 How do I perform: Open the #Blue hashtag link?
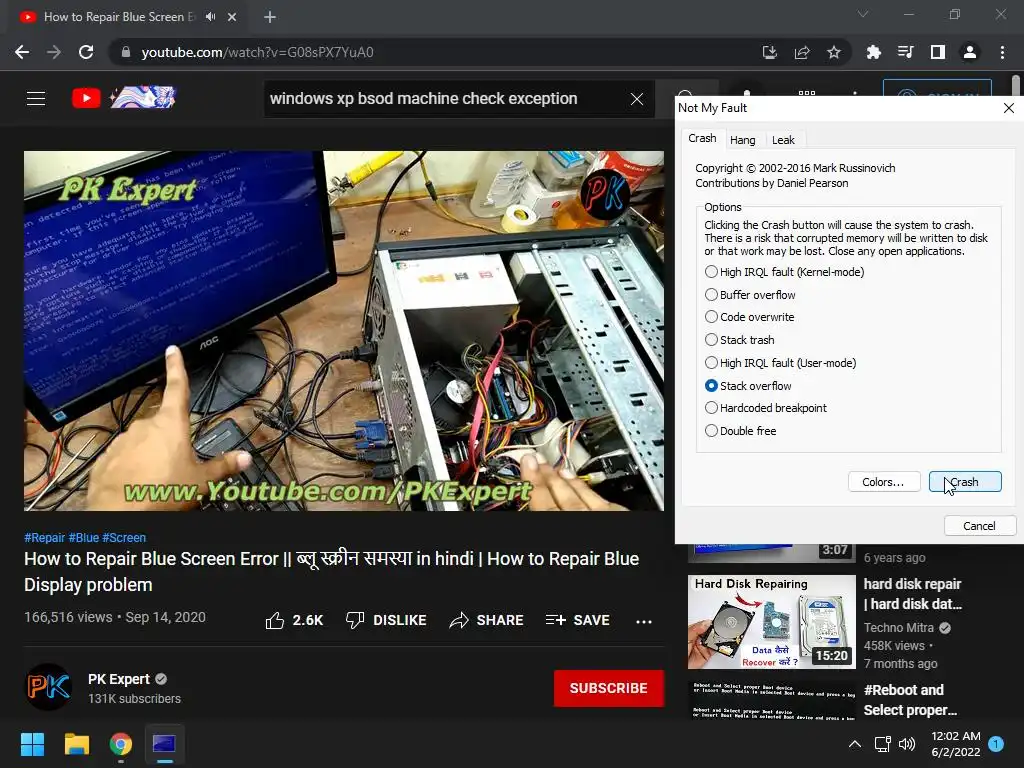click(84, 537)
